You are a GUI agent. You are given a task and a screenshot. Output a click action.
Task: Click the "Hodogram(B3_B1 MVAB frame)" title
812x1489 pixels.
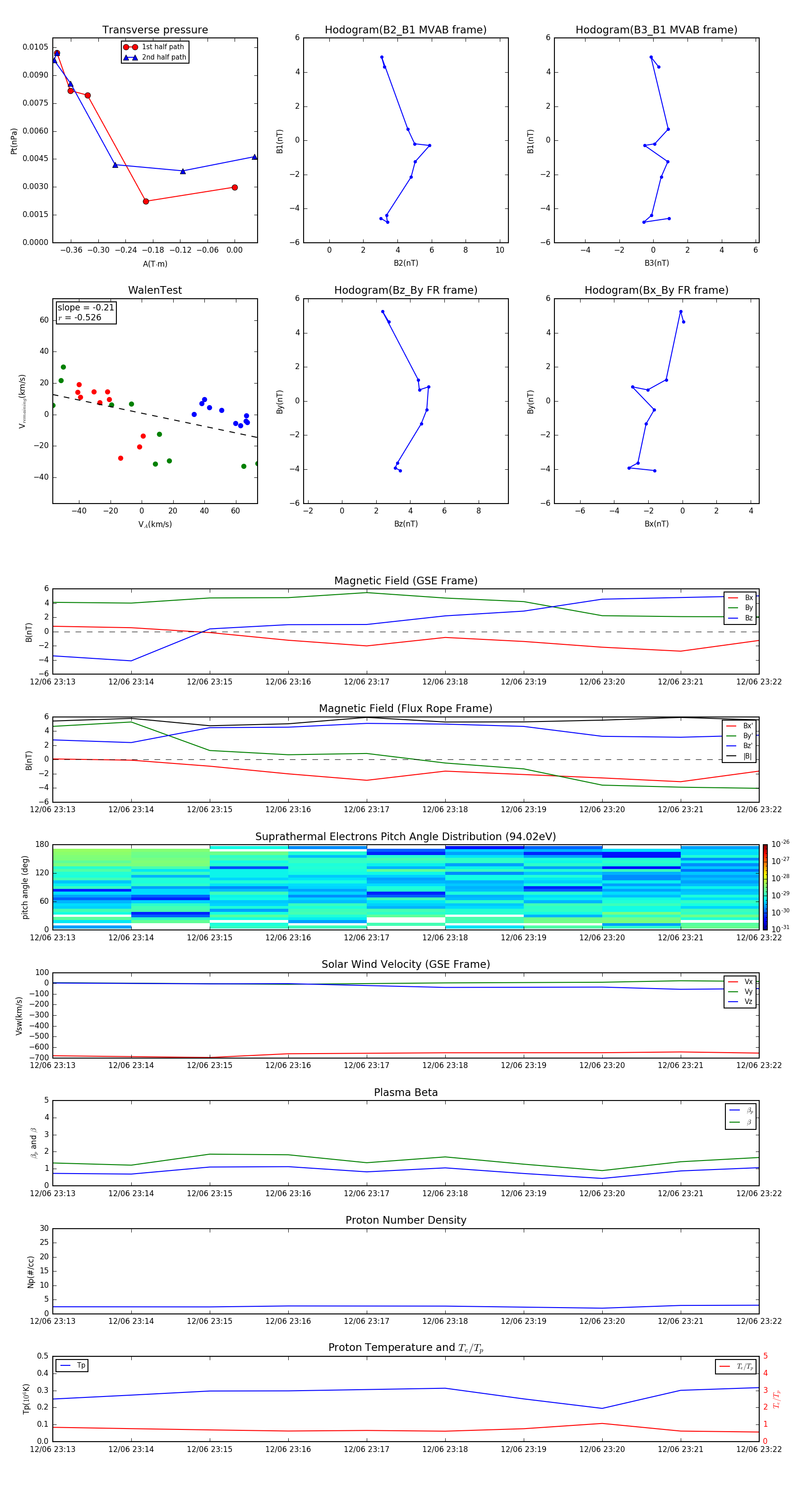pos(656,30)
